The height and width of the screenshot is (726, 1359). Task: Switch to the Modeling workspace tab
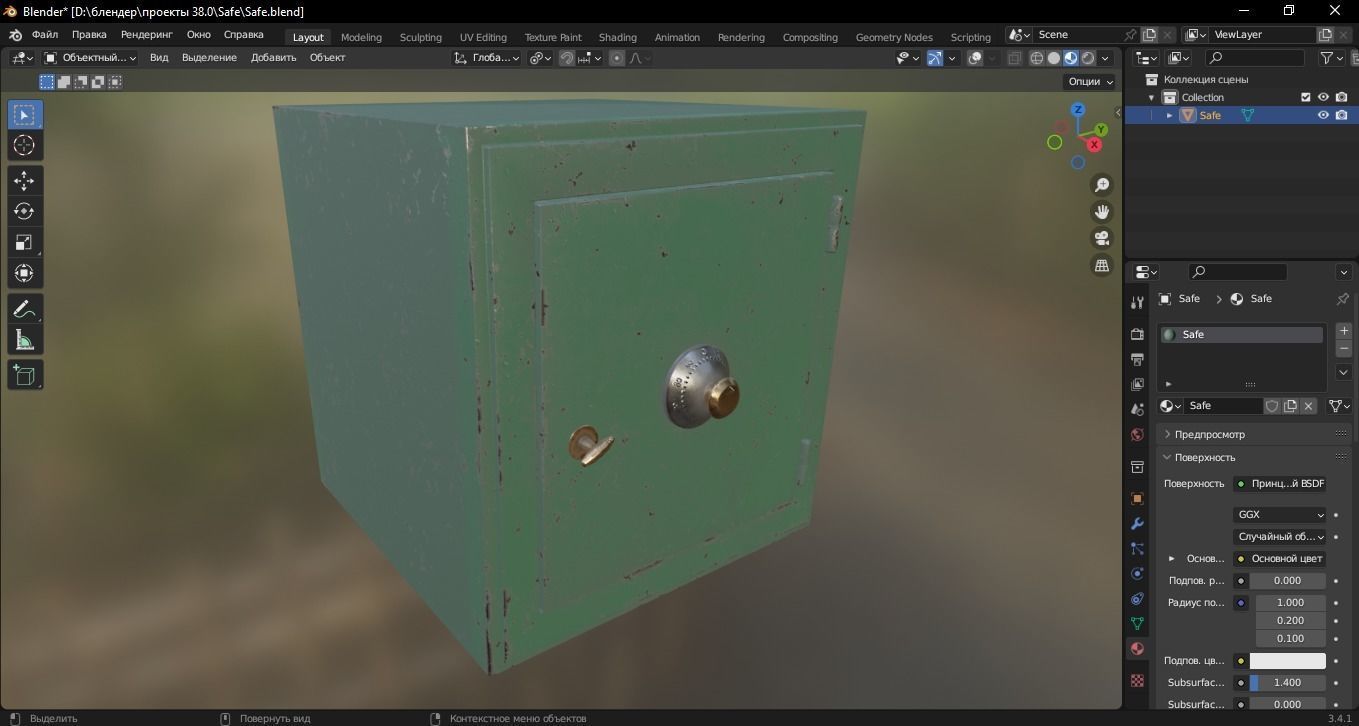point(361,37)
